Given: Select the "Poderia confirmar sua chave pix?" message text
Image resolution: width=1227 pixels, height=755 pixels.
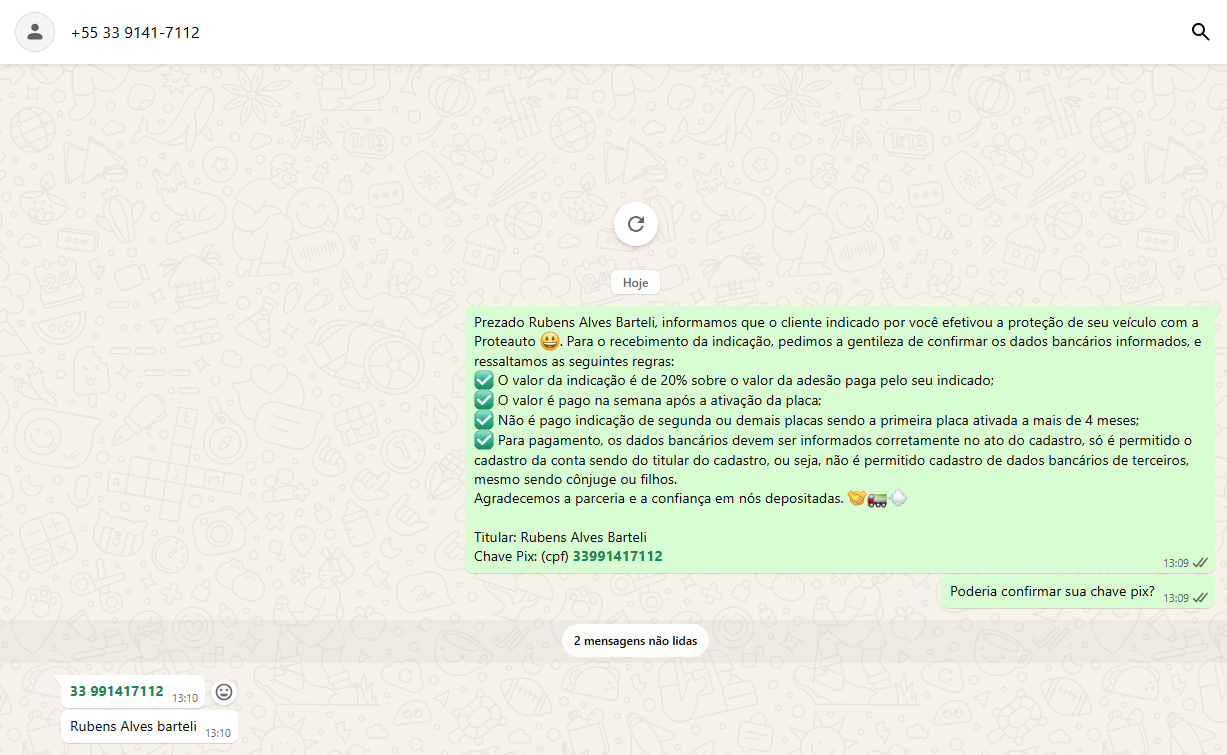Looking at the screenshot, I should click(x=1051, y=591).
